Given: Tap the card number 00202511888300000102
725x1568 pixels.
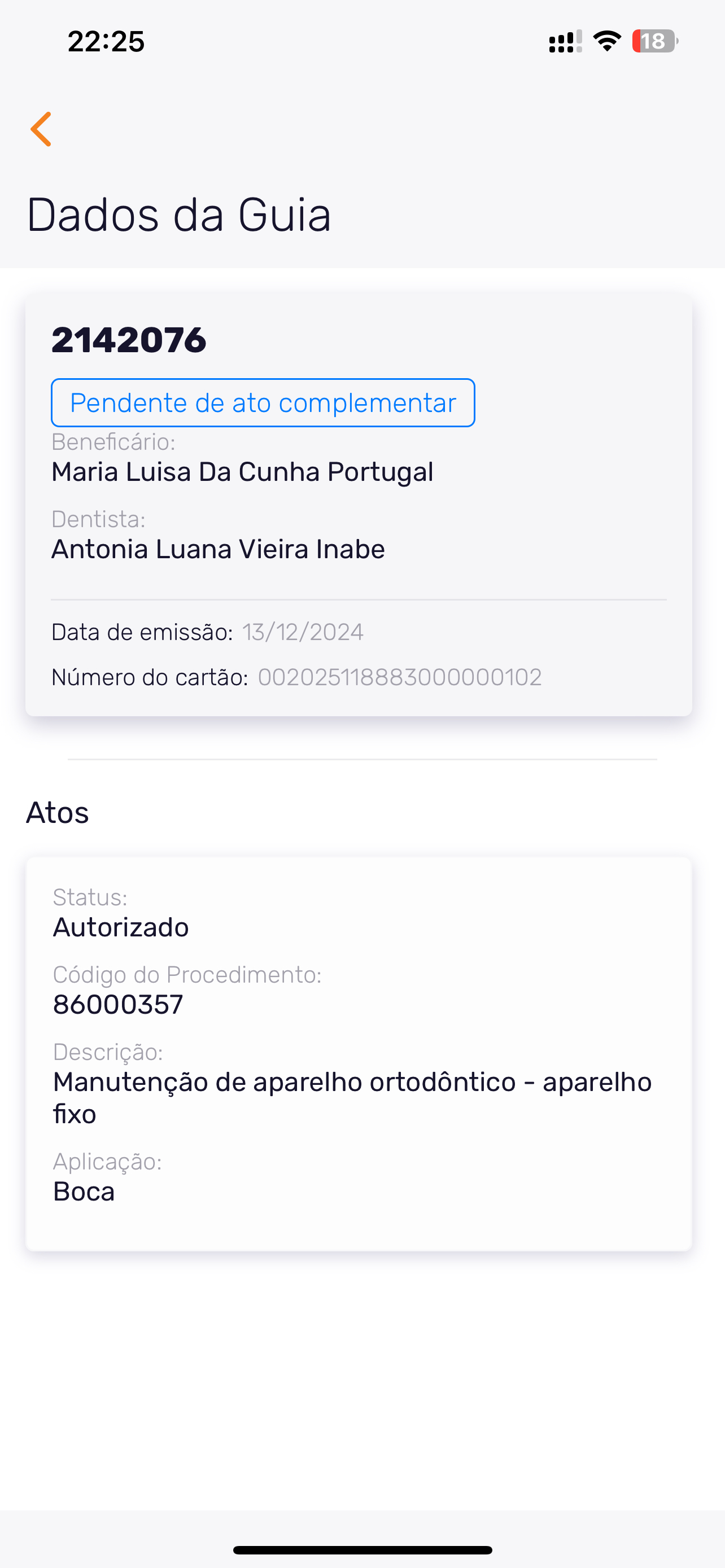Looking at the screenshot, I should [x=400, y=677].
